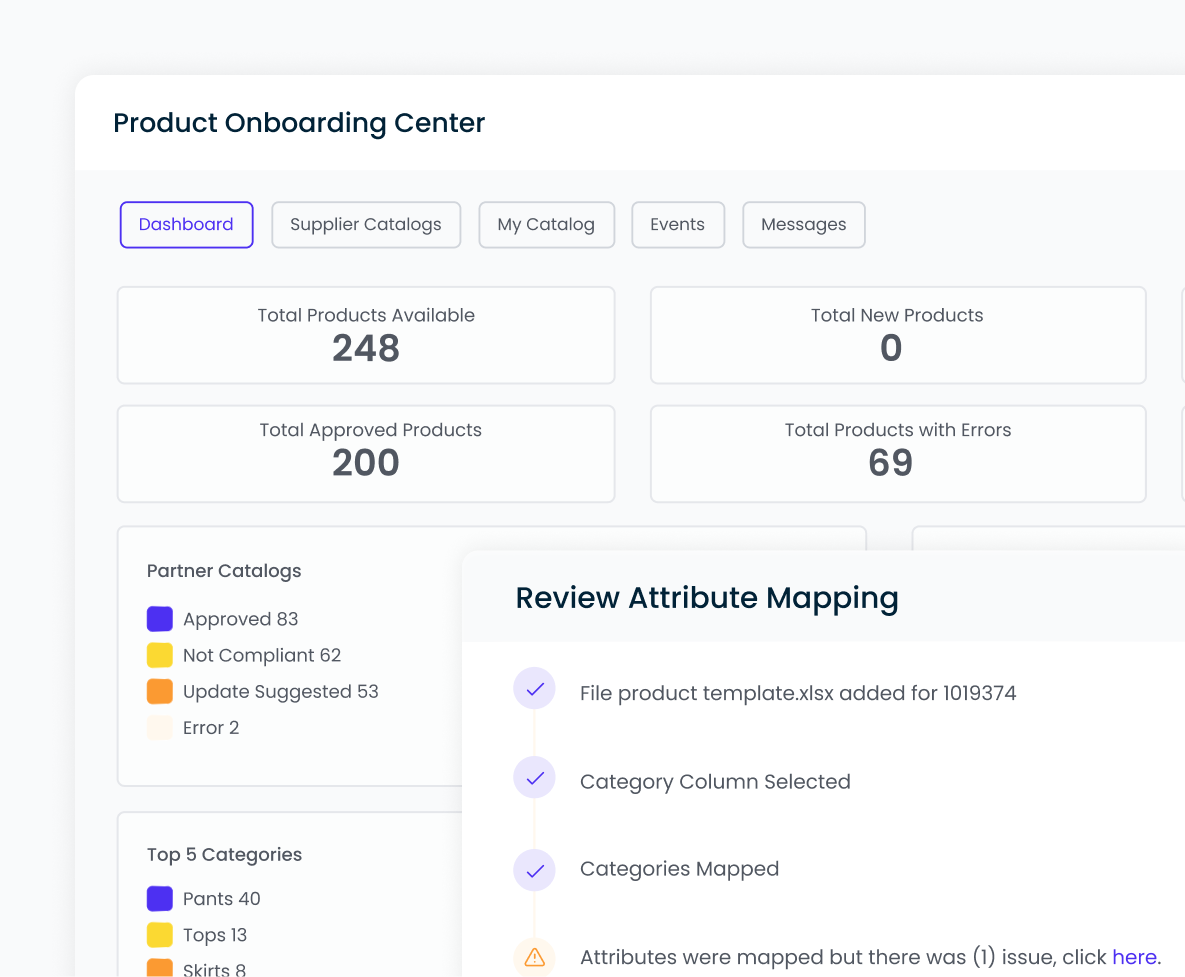Select the Total Products Available card
This screenshot has width=1185, height=977.
pos(366,335)
